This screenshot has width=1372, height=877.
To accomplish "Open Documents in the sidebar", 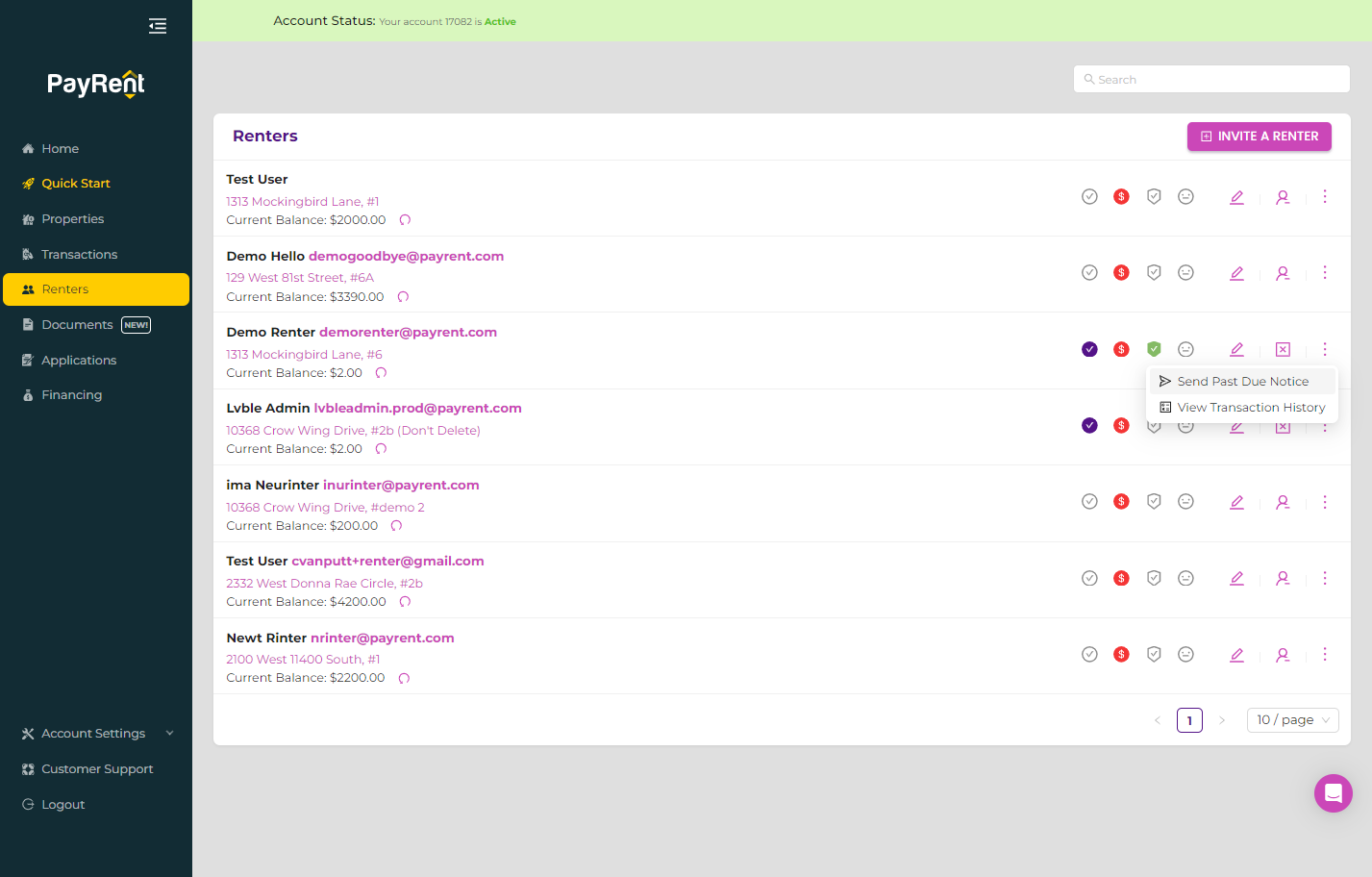I will coord(96,325).
